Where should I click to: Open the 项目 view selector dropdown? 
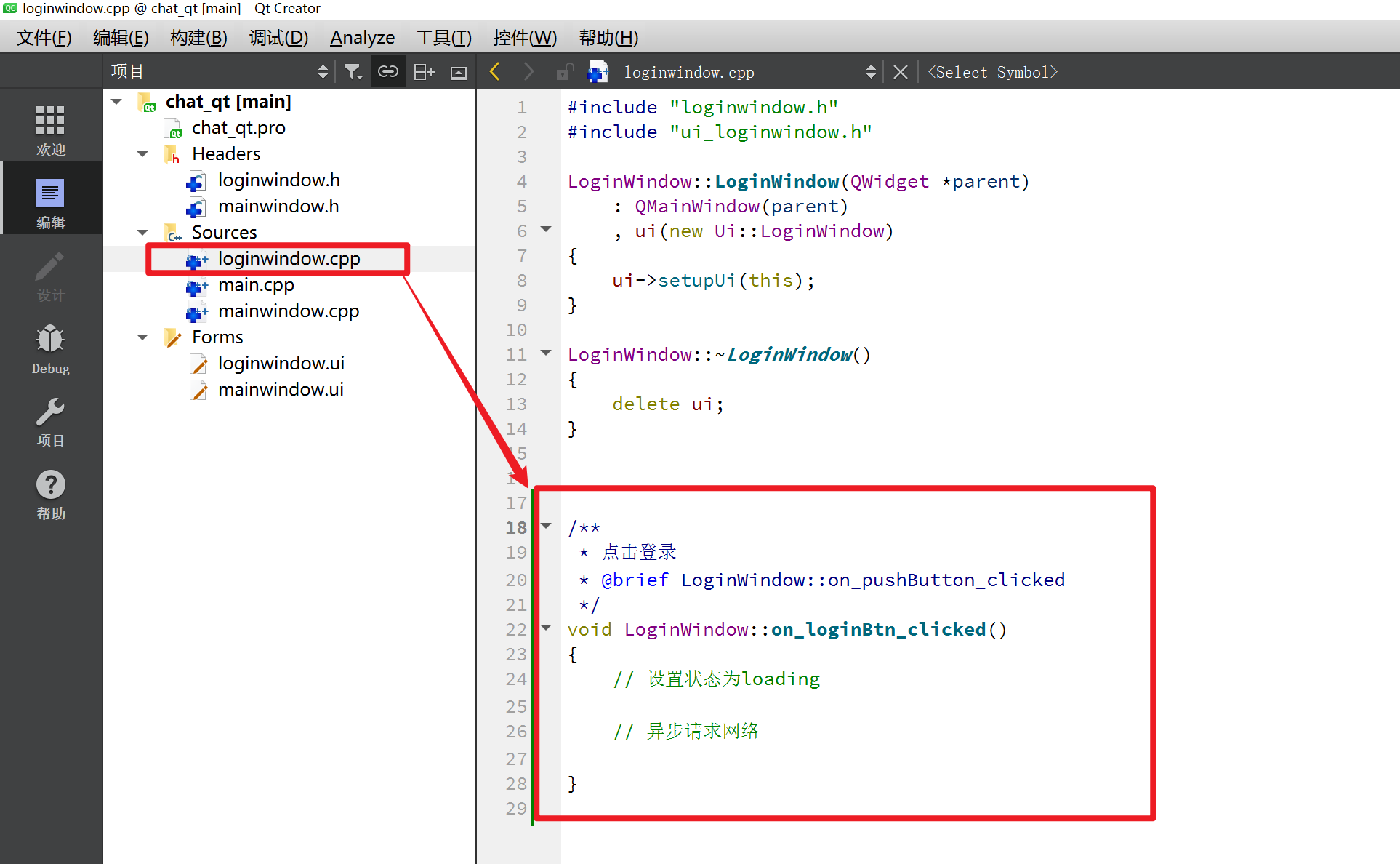point(218,72)
